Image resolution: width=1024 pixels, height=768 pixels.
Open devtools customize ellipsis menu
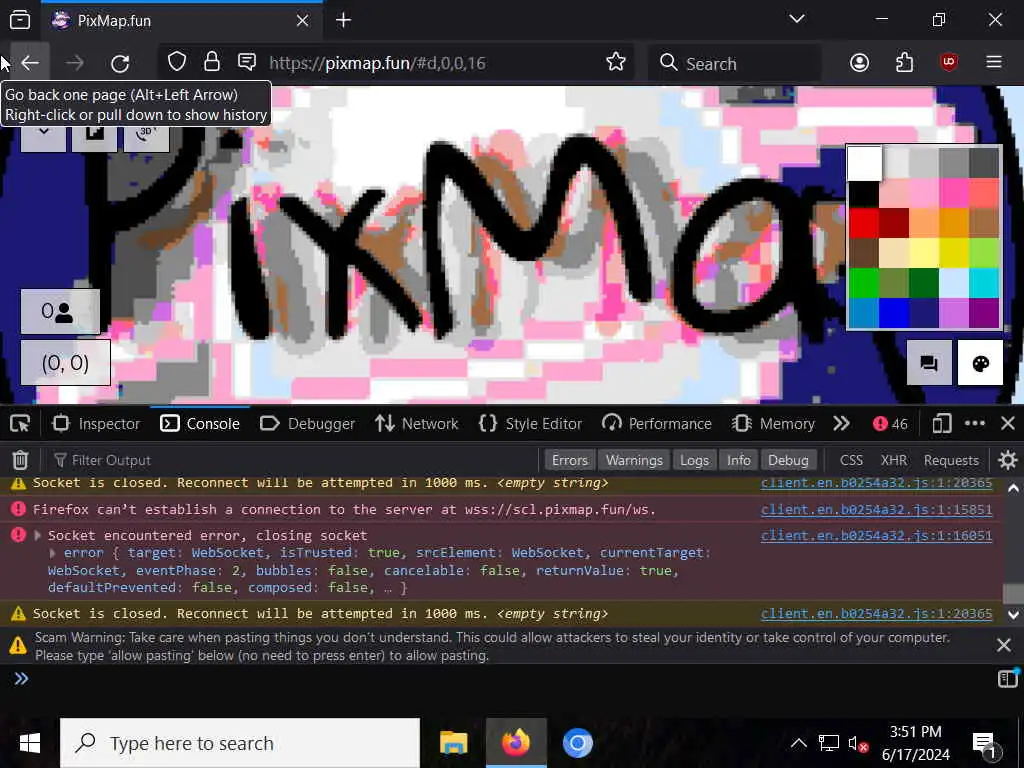click(x=974, y=424)
